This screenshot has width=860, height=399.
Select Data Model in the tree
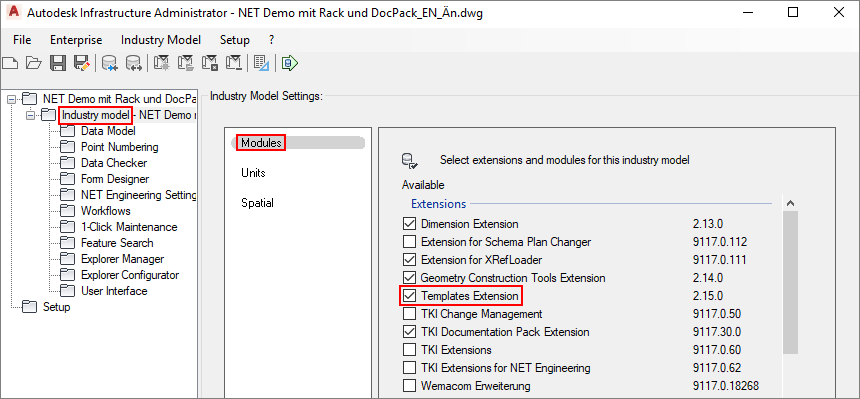[x=108, y=131]
